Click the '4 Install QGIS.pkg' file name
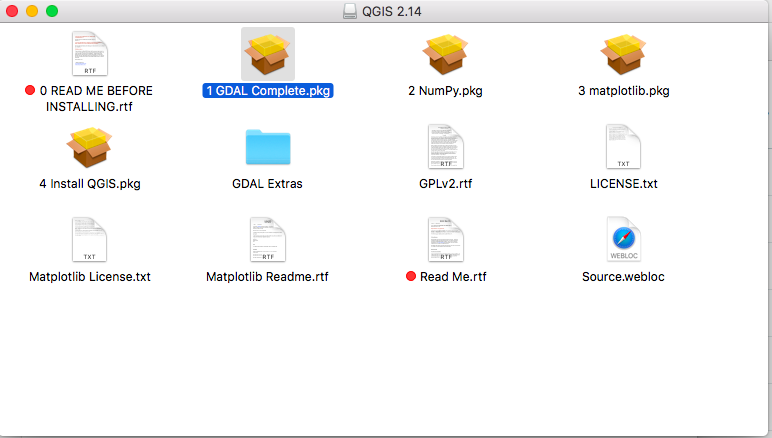 (x=90, y=184)
